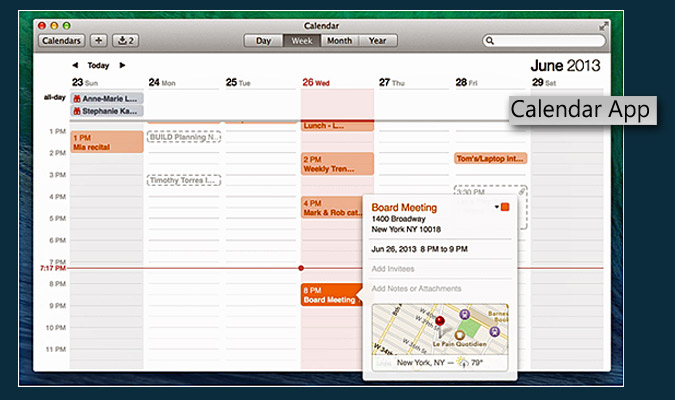Click Add Notes or Attachments field
This screenshot has height=400, width=675.
tap(416, 288)
